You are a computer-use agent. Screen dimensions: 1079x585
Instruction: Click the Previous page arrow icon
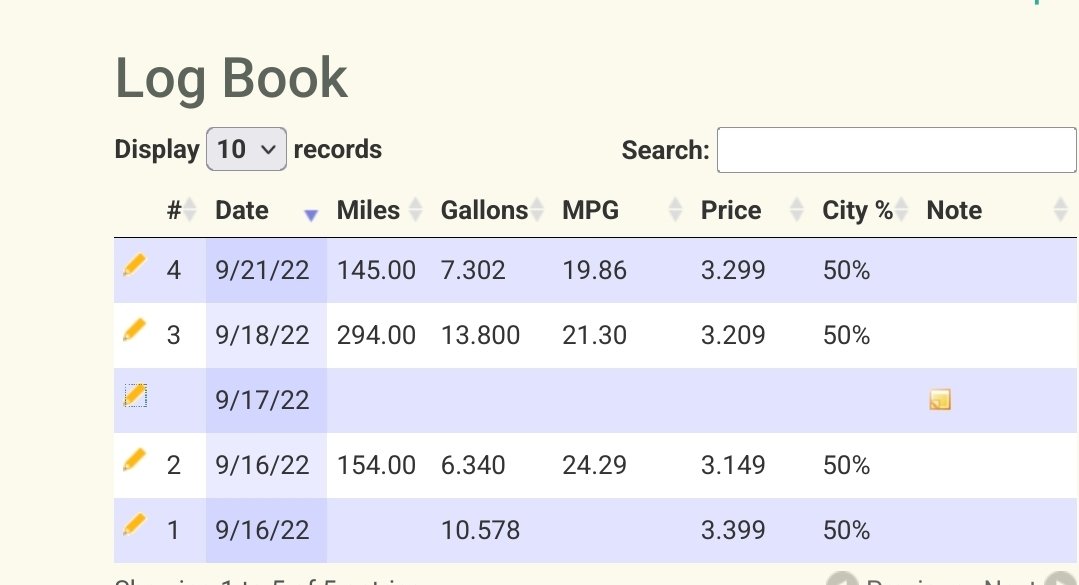tap(842, 579)
